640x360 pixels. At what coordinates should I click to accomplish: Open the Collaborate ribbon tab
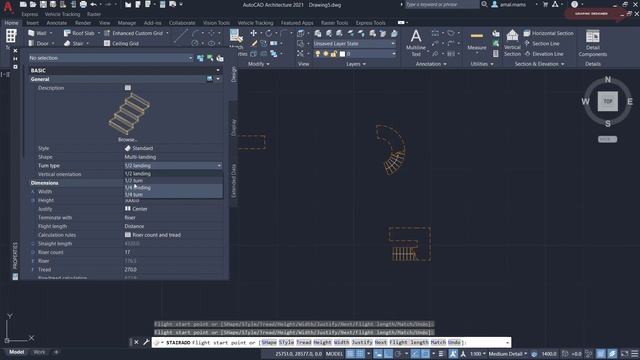(182, 23)
